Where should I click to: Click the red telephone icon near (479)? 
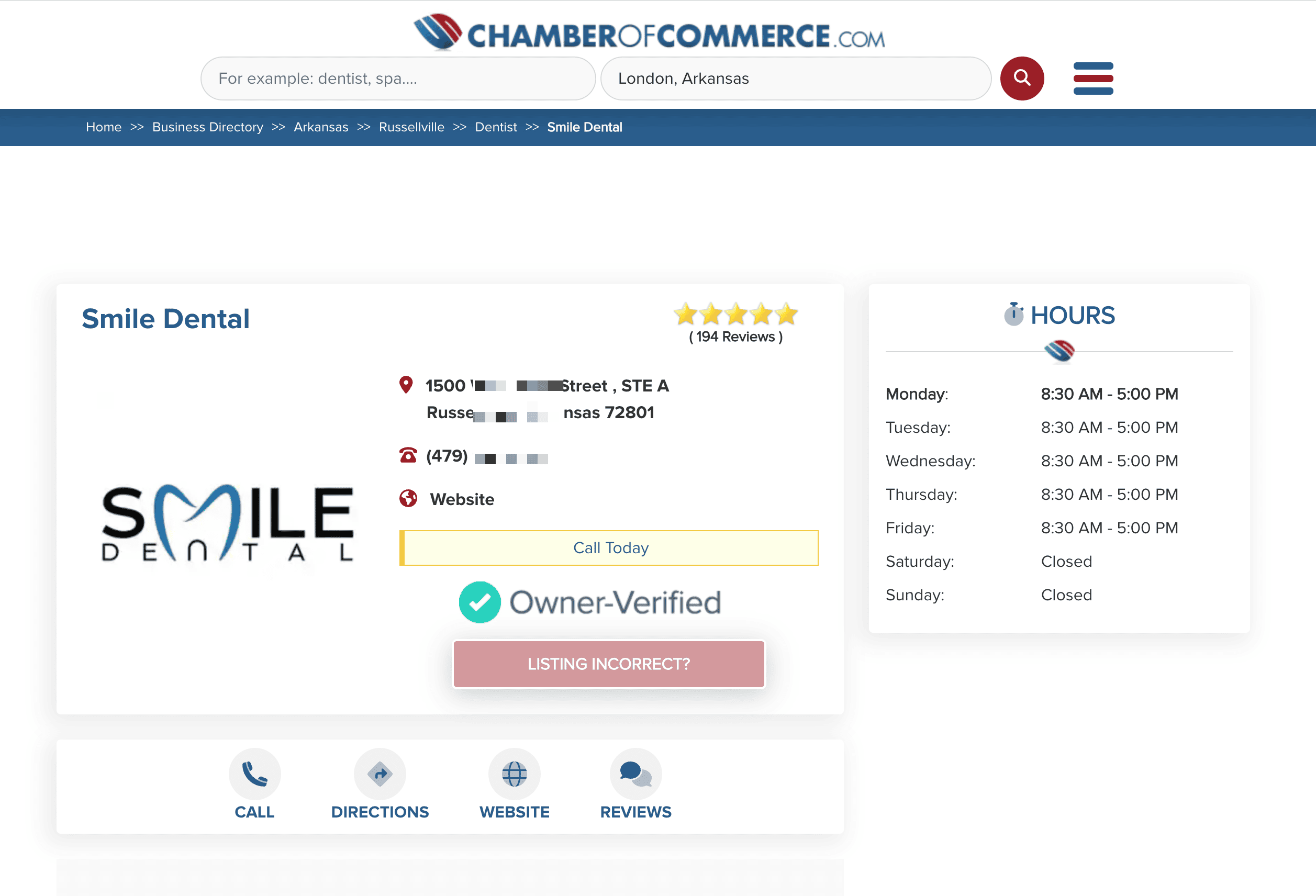point(408,455)
